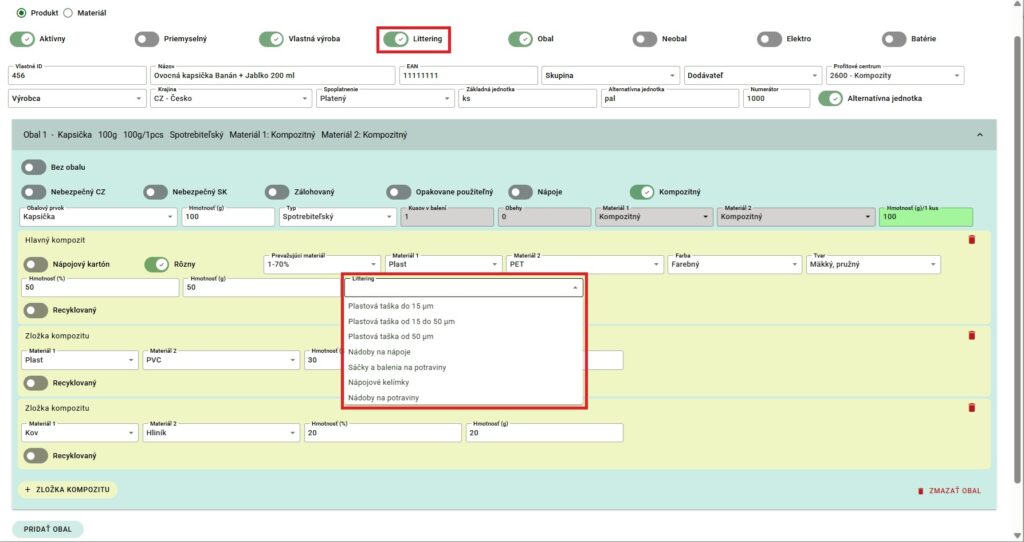Turn off the Littering switch
The height and width of the screenshot is (542, 1024).
click(x=396, y=39)
